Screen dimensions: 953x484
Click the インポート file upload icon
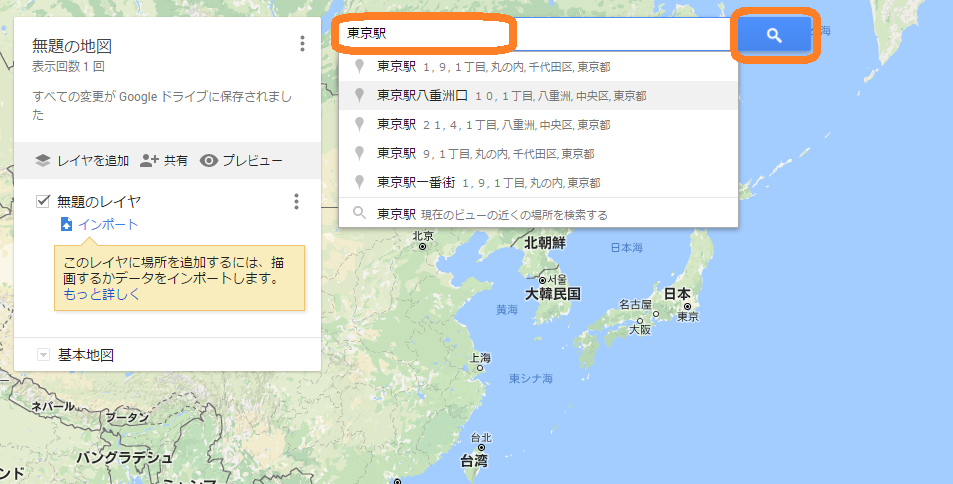pyautogui.click(x=66, y=224)
